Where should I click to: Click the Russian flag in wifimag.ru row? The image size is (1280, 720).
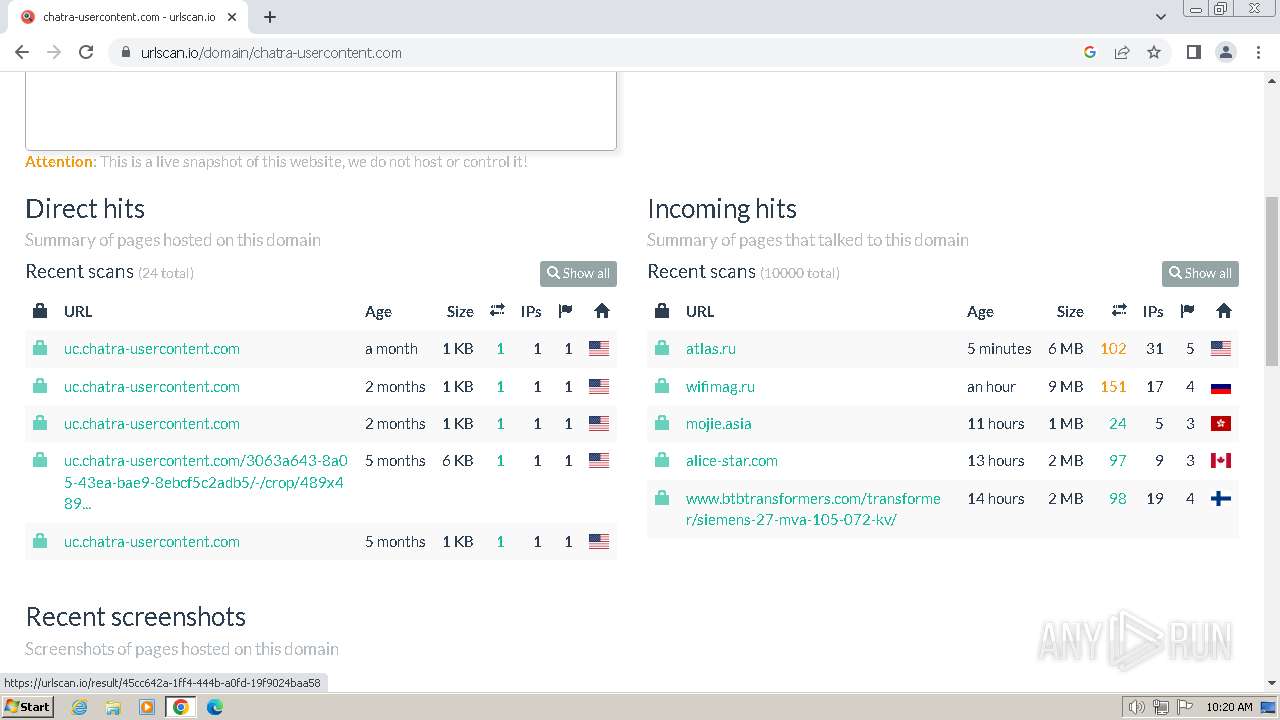point(1221,387)
